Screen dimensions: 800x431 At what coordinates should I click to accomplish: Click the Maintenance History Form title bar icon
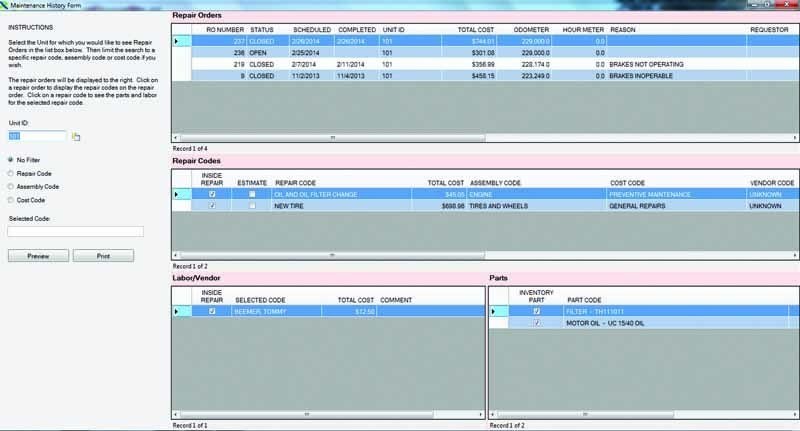(6, 6)
